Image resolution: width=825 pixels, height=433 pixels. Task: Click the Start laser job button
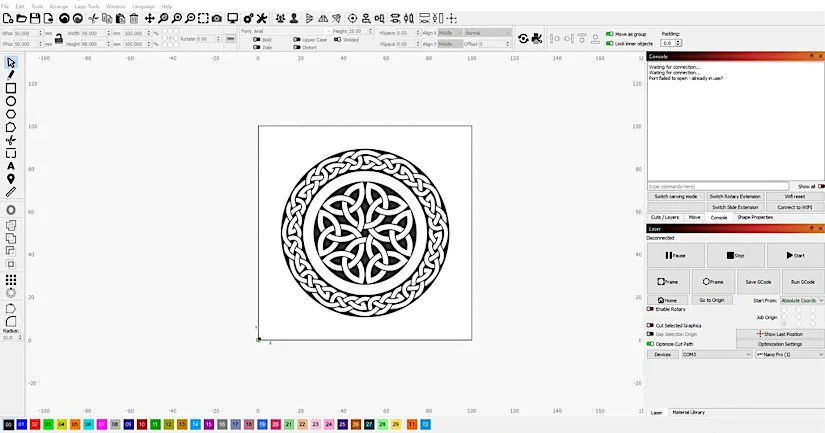tap(796, 255)
